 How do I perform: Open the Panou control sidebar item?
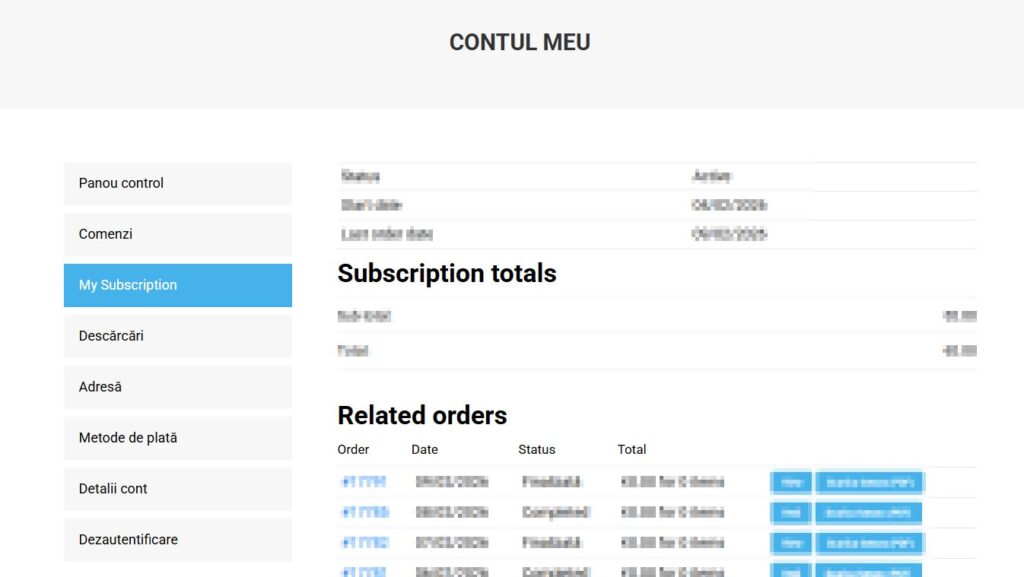tap(177, 183)
